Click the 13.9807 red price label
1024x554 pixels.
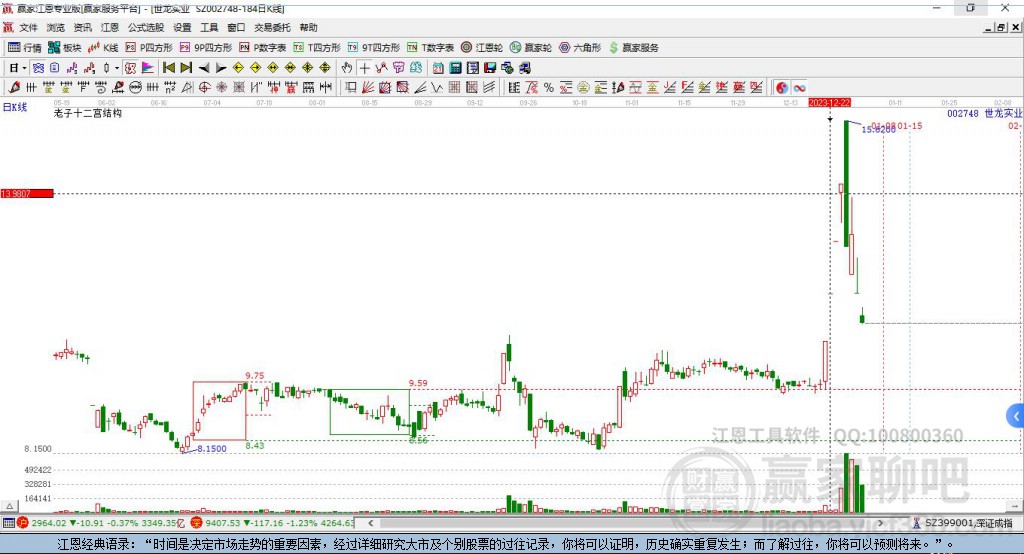(x=27, y=193)
